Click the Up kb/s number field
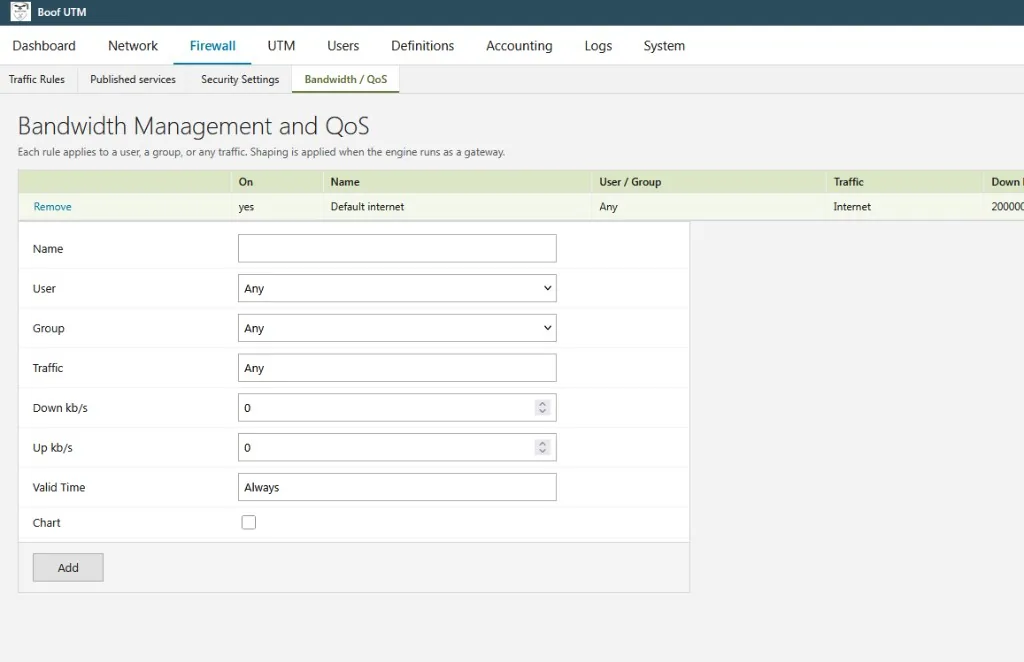The image size is (1024, 662). [x=397, y=447]
